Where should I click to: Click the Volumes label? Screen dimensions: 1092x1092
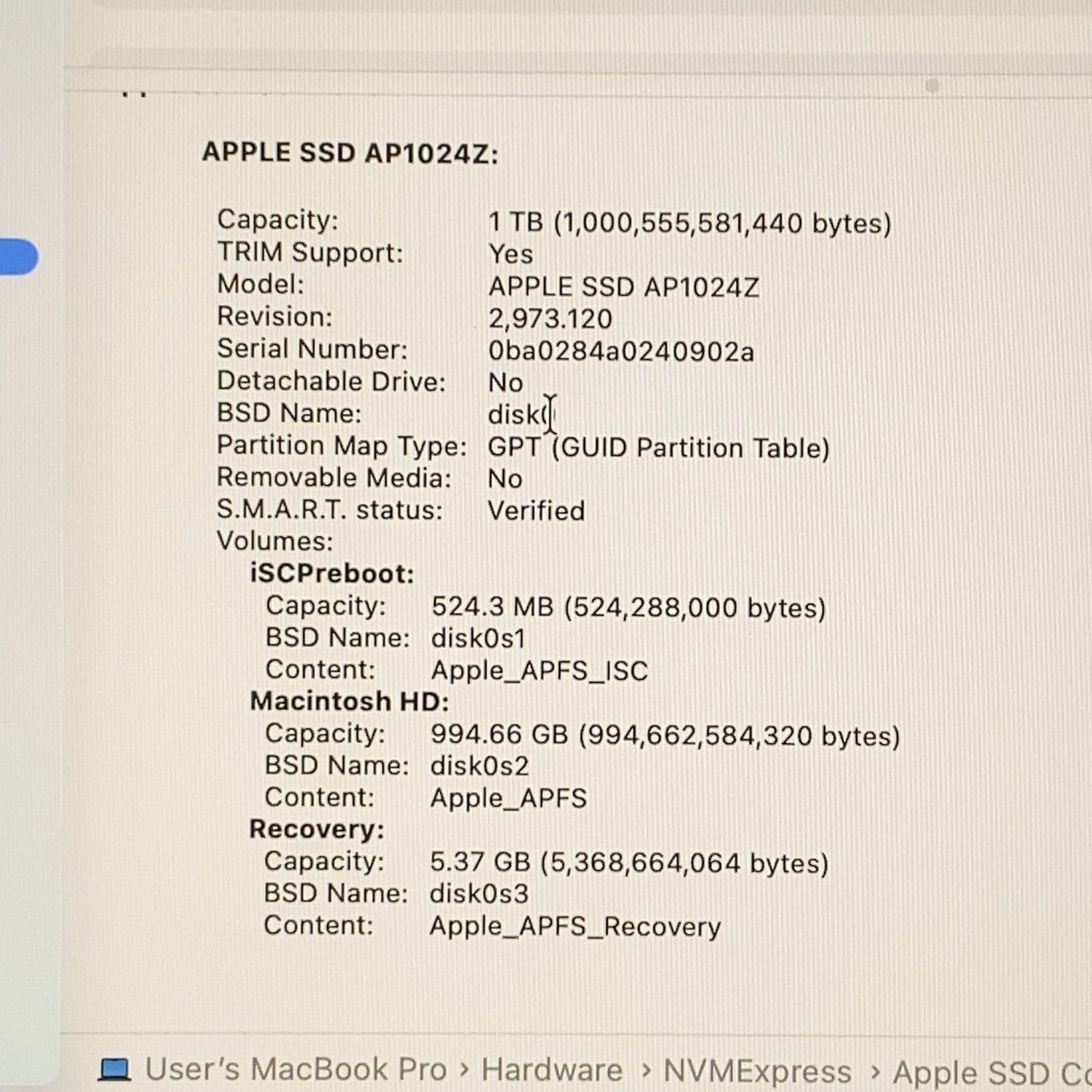pyautogui.click(x=275, y=541)
